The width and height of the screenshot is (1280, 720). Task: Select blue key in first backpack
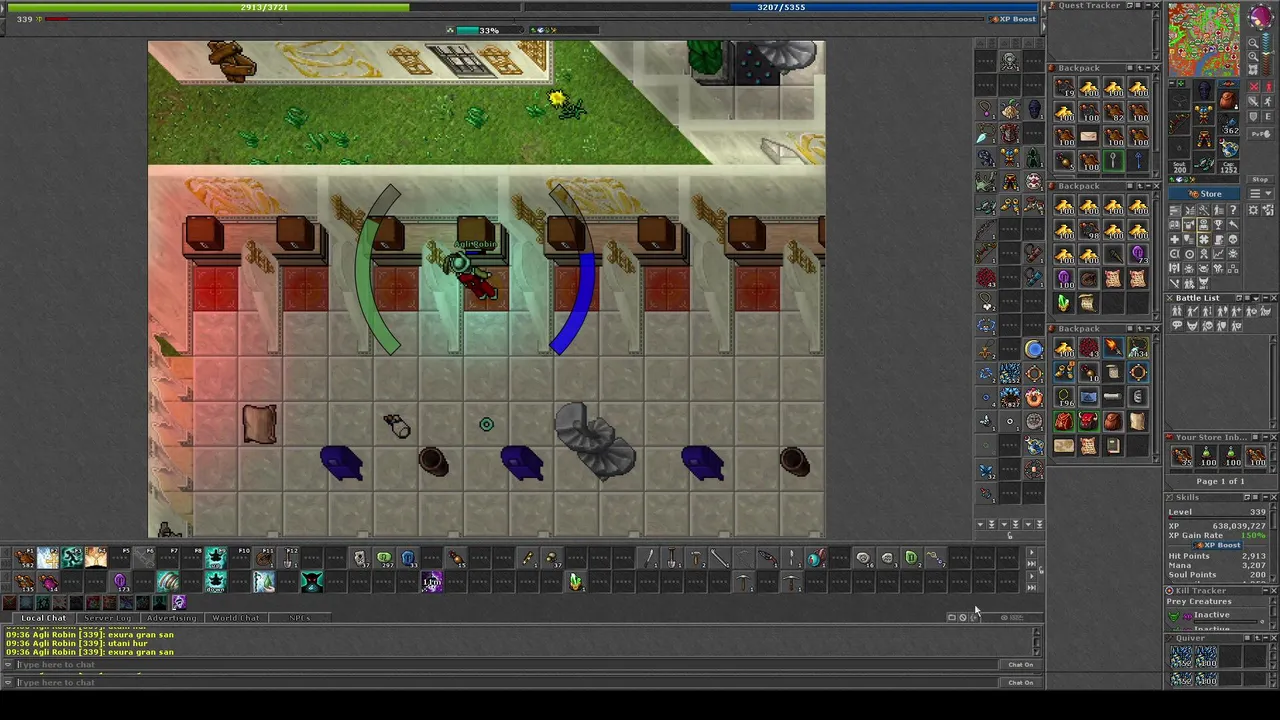[1138, 160]
